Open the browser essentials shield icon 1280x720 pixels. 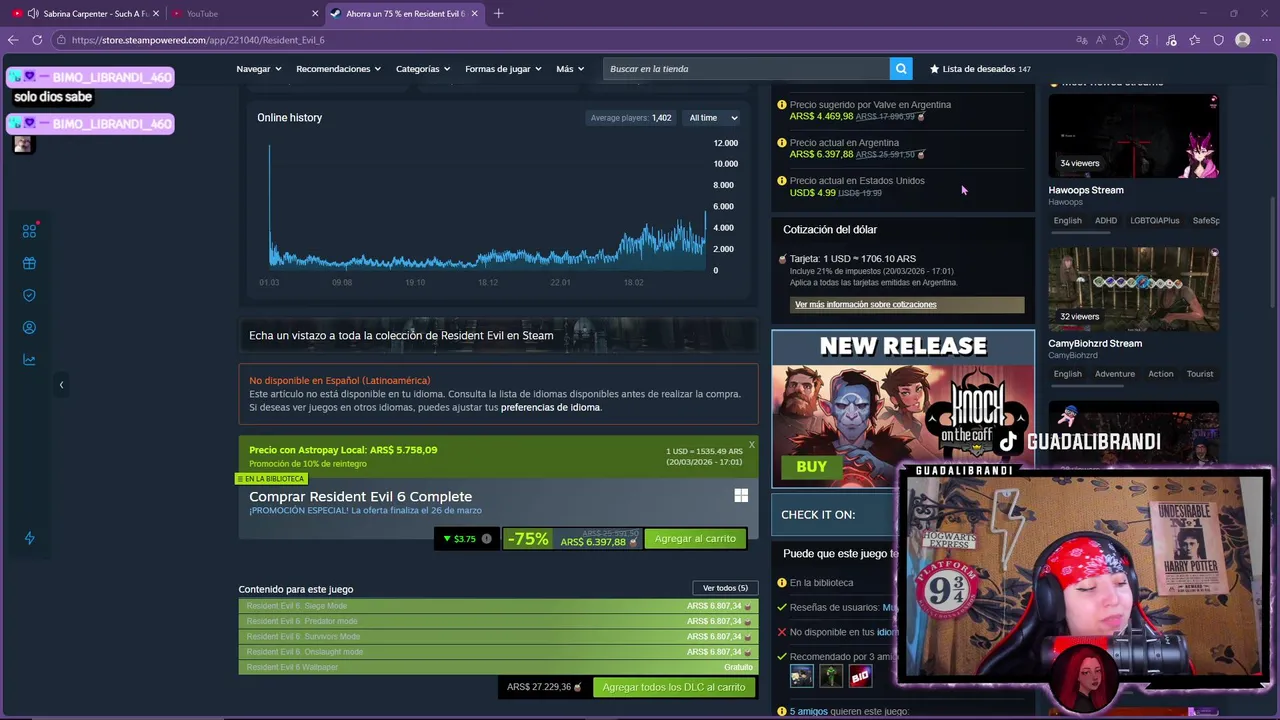click(x=1218, y=40)
